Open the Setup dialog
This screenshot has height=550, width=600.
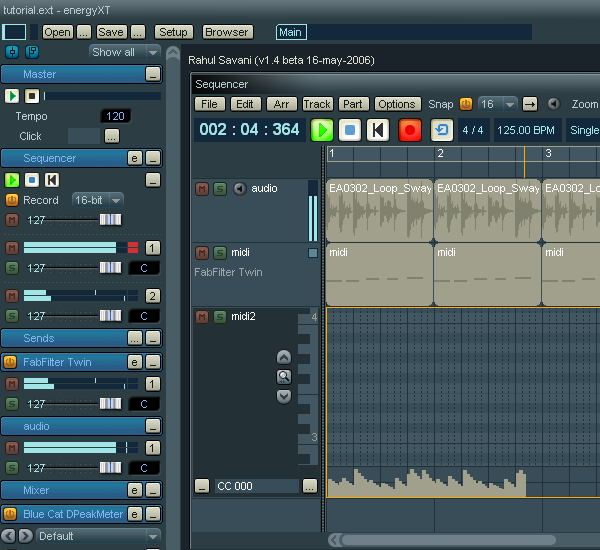tap(174, 32)
